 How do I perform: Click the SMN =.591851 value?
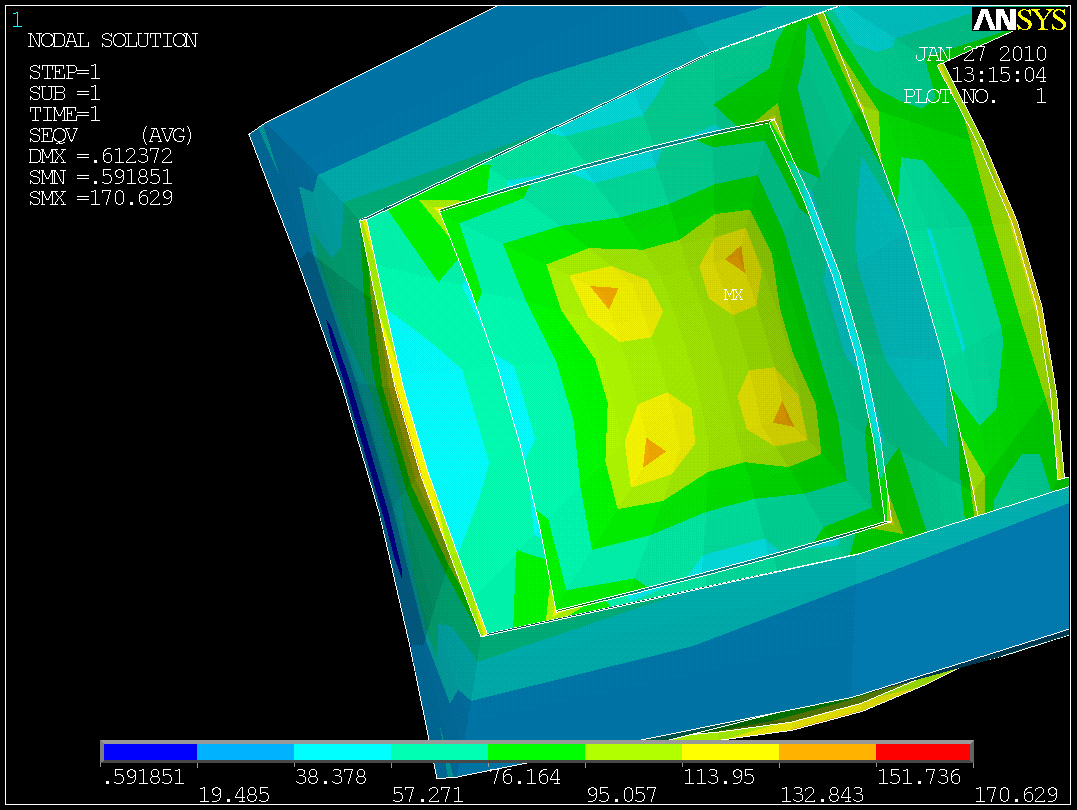(100, 177)
